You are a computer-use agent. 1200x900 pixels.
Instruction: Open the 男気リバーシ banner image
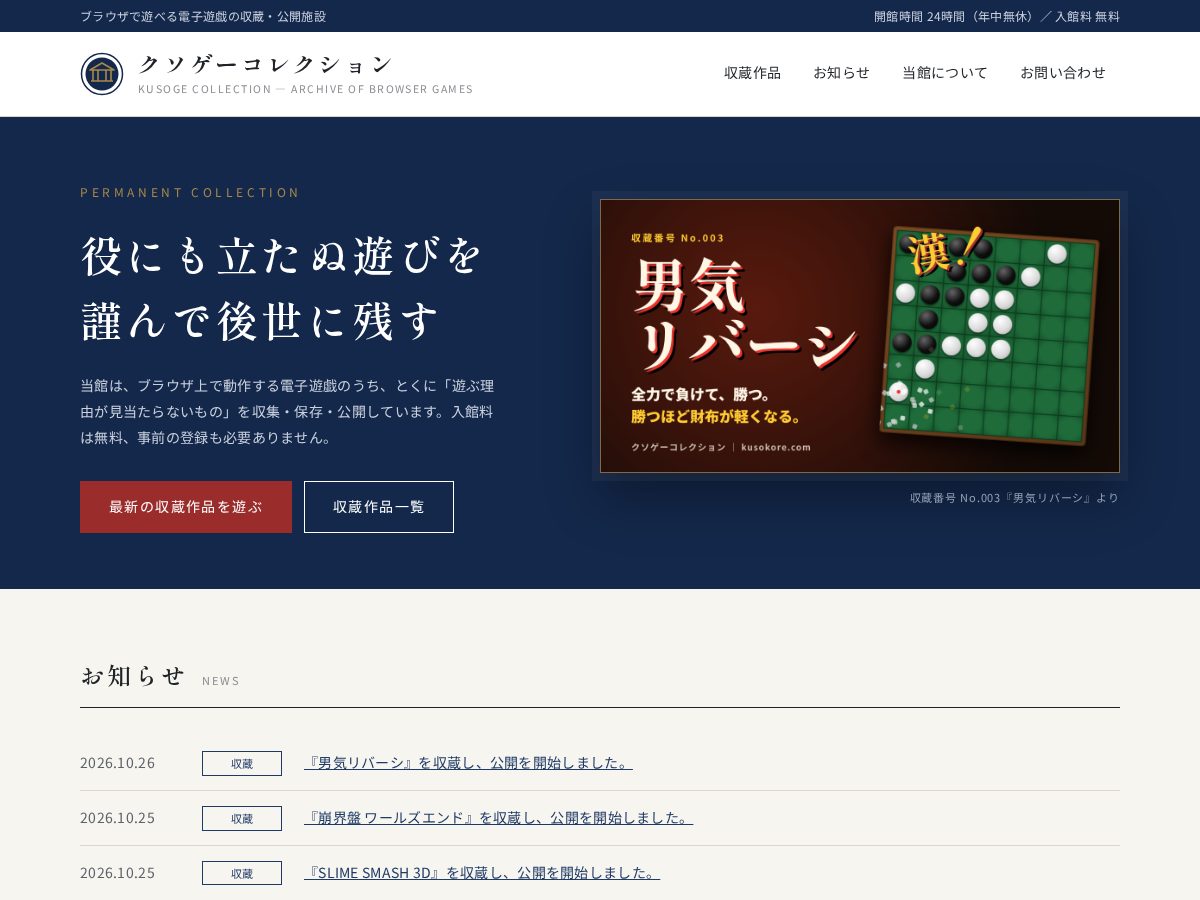click(860, 336)
